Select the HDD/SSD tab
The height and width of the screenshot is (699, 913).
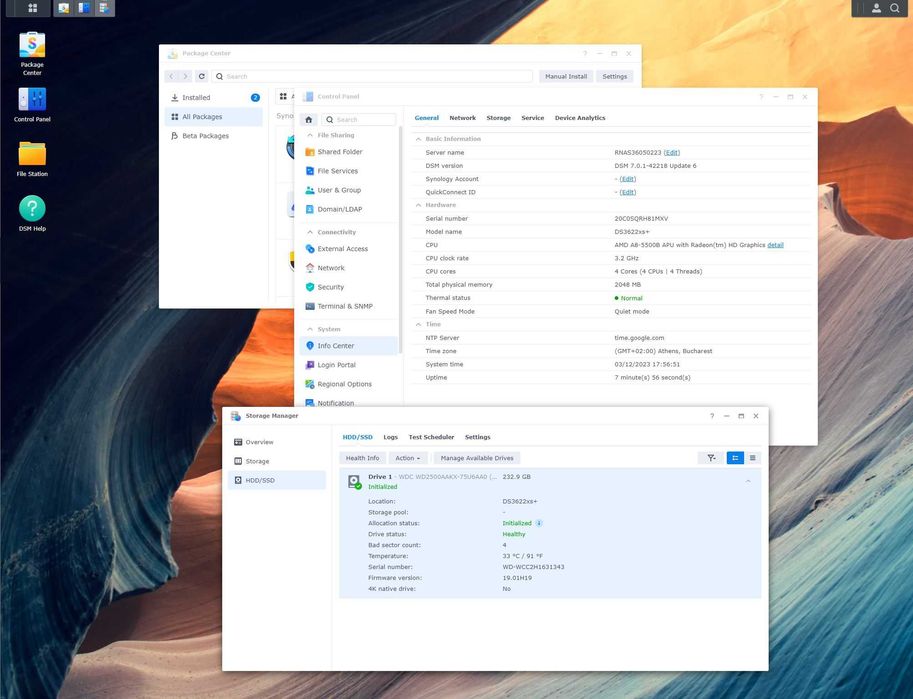pyautogui.click(x=358, y=437)
